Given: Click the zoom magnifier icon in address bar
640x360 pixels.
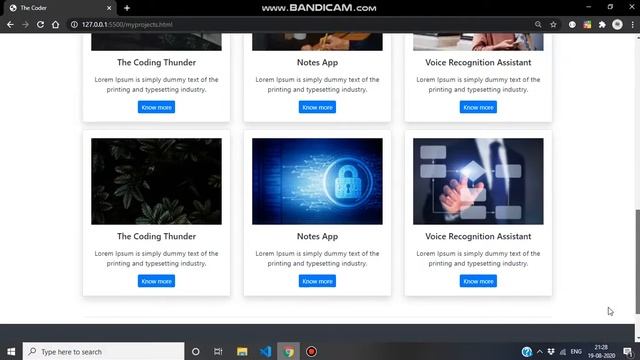Looking at the screenshot, I should (x=538, y=24).
